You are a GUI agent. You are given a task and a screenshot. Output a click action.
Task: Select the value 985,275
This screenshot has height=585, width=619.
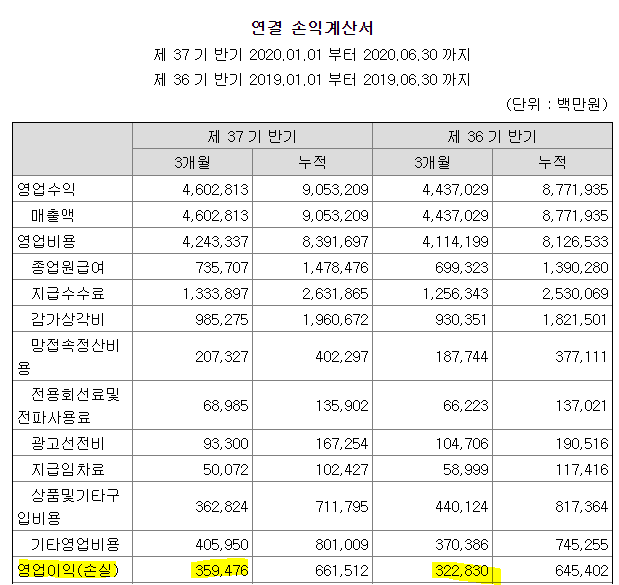coord(222,320)
